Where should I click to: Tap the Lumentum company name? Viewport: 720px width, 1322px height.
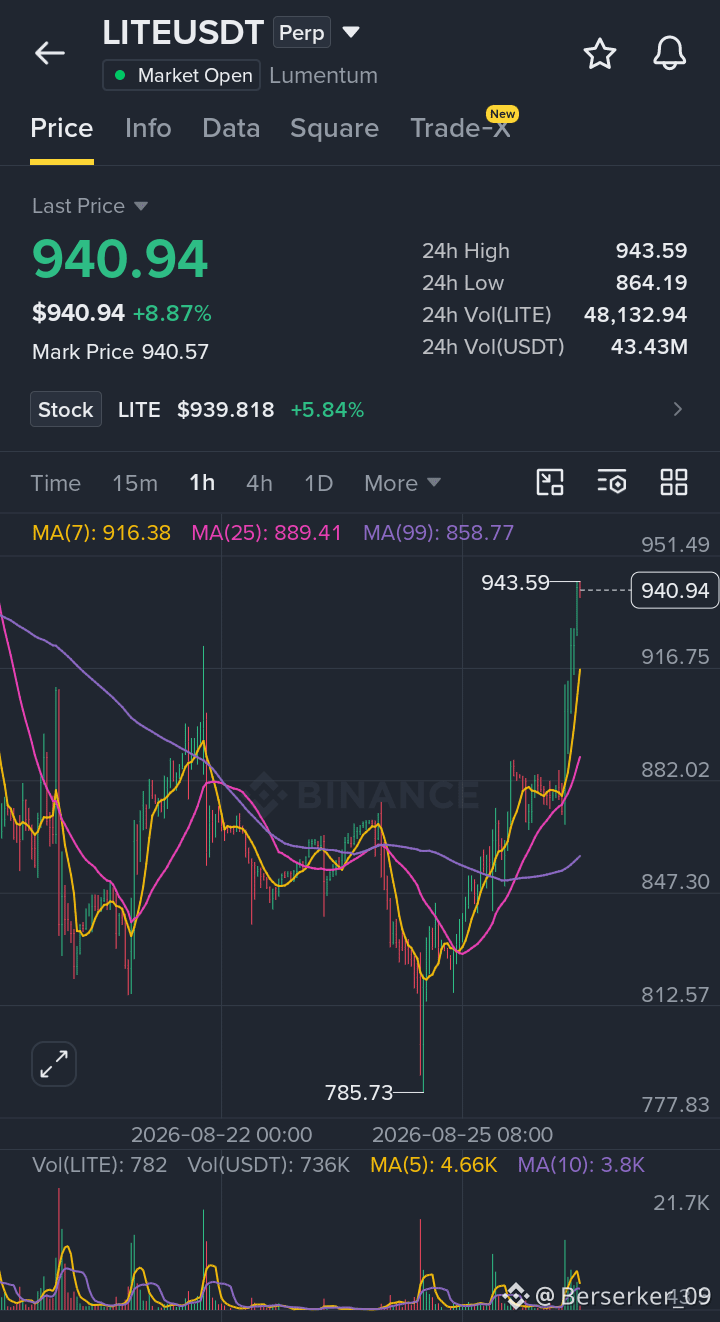click(323, 76)
